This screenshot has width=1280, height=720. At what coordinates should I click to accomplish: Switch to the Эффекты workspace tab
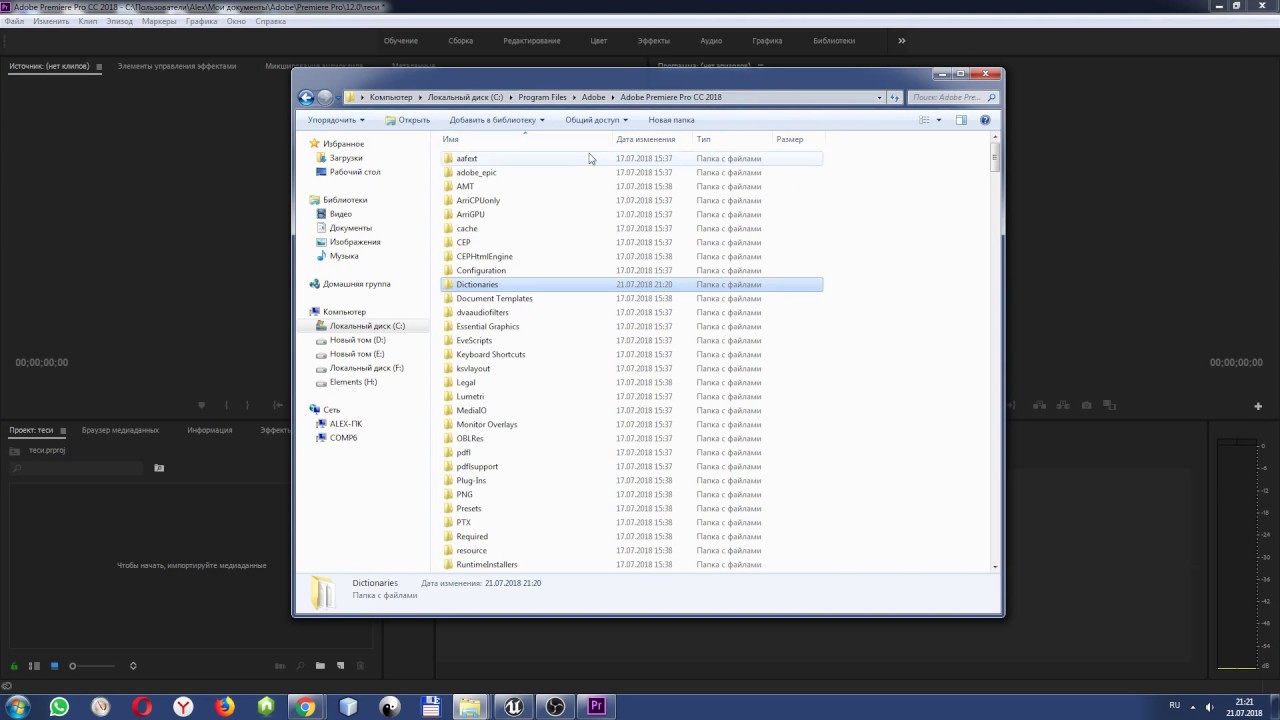click(654, 41)
